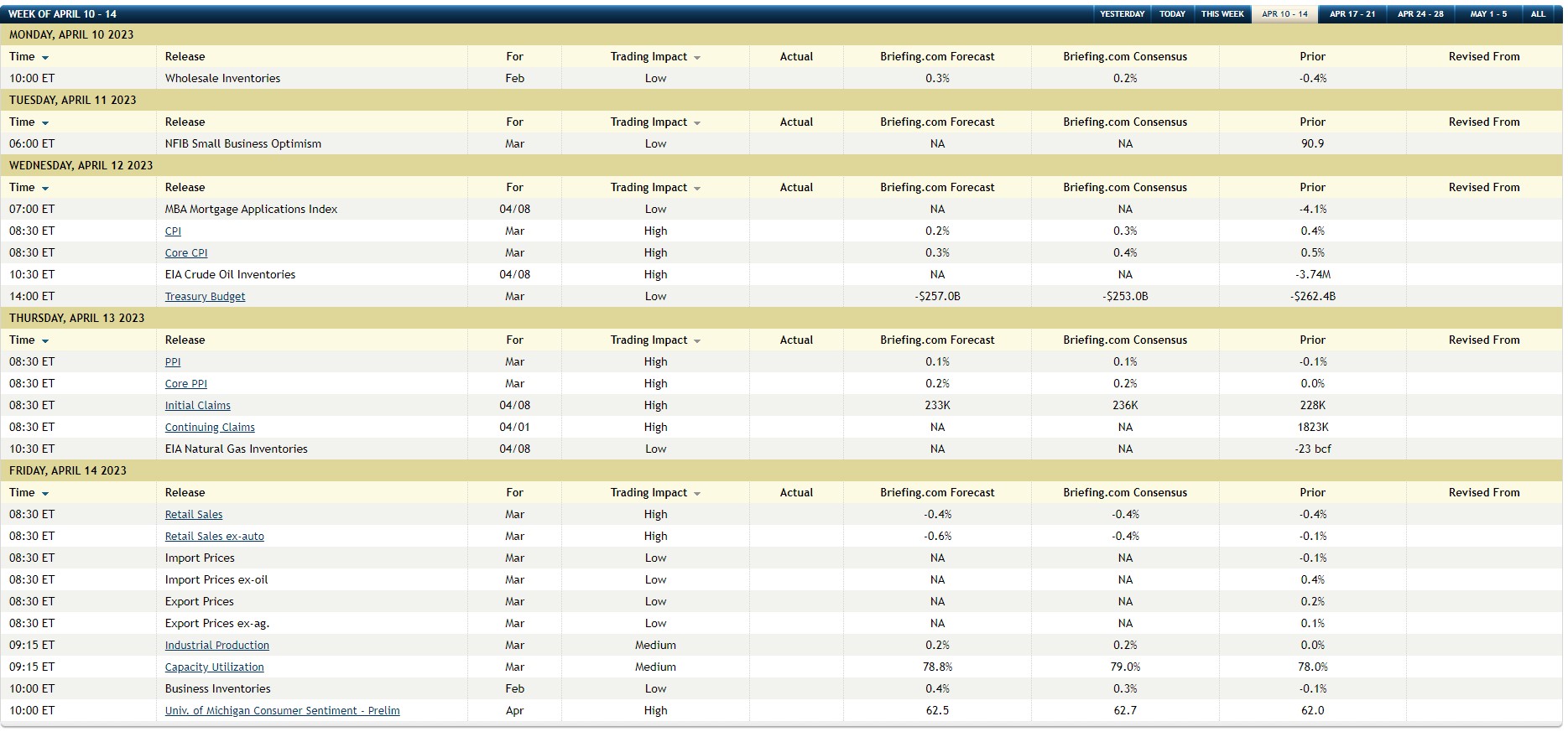Screen dimensions: 1568x737
Task: Open the Treasury Budget link
Action: pos(205,296)
